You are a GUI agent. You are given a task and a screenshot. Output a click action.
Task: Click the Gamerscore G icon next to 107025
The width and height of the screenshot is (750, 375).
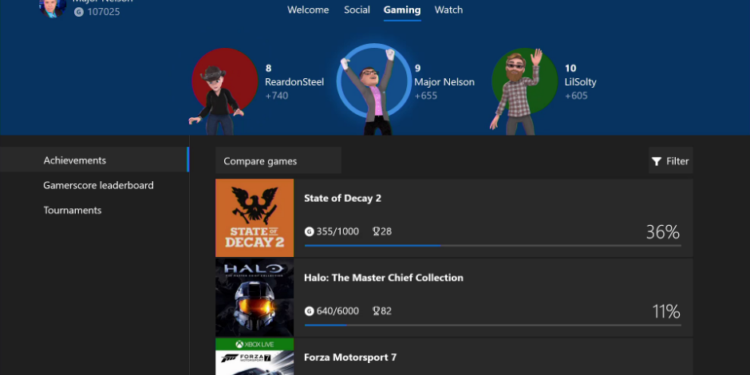pos(79,12)
